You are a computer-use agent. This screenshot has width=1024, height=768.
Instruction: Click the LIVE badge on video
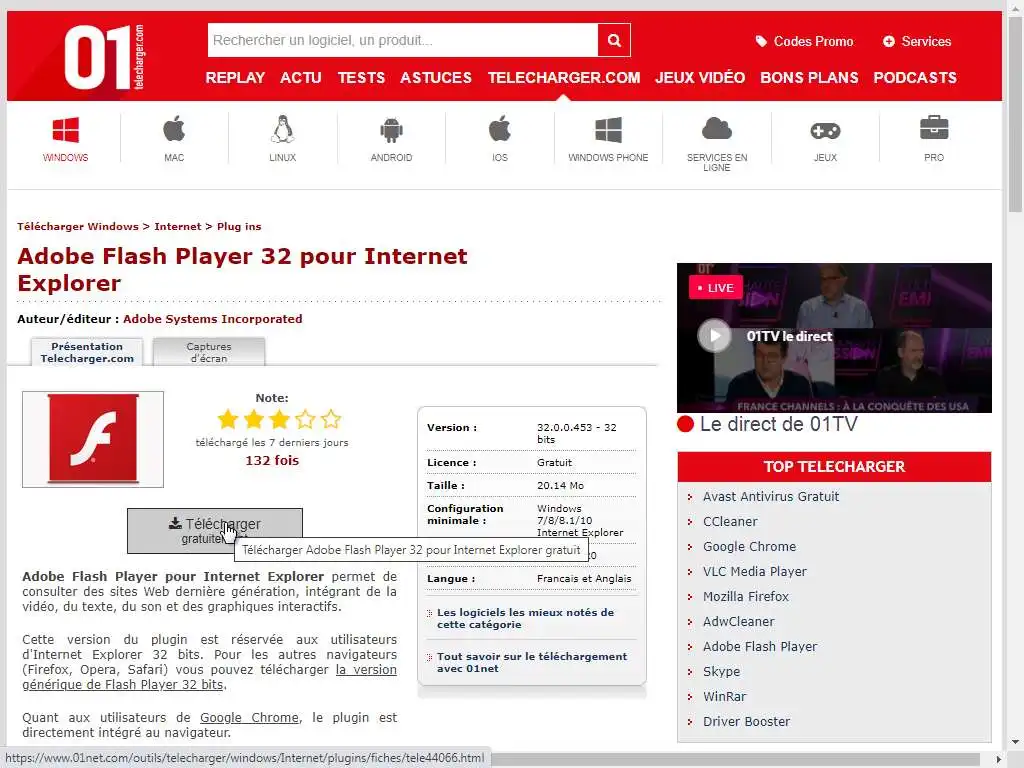coord(715,287)
